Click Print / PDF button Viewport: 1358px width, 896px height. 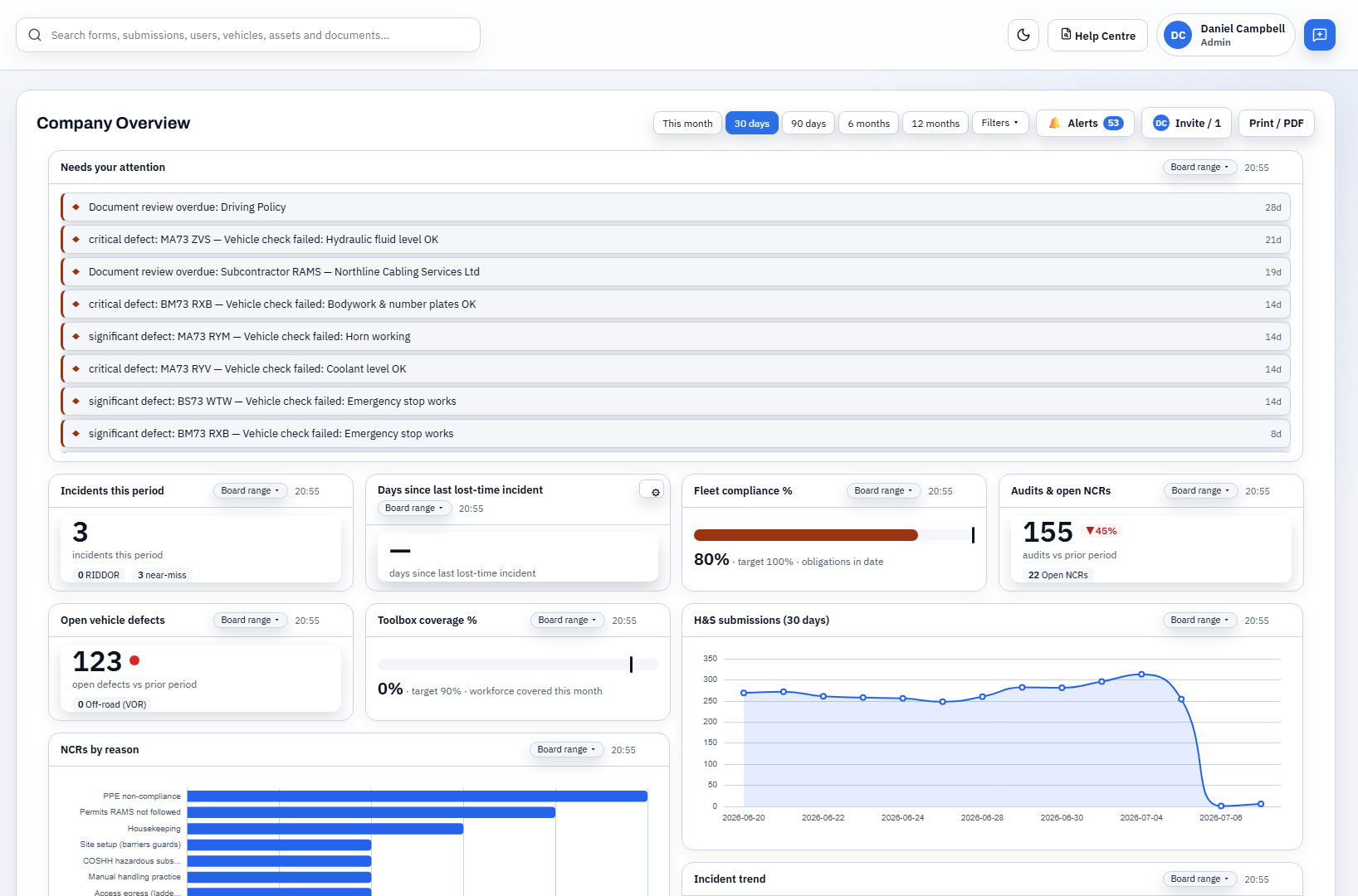click(x=1276, y=123)
